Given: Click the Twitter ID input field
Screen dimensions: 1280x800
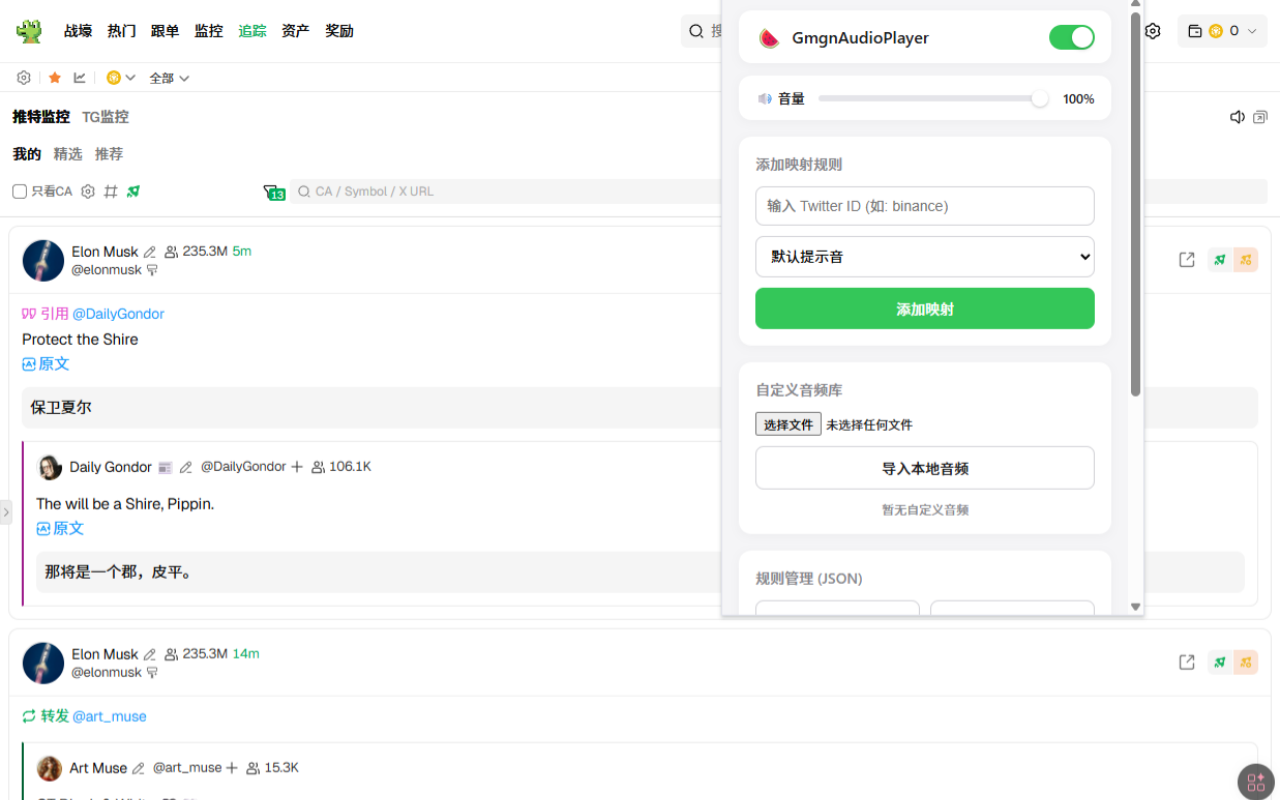Looking at the screenshot, I should point(925,206).
